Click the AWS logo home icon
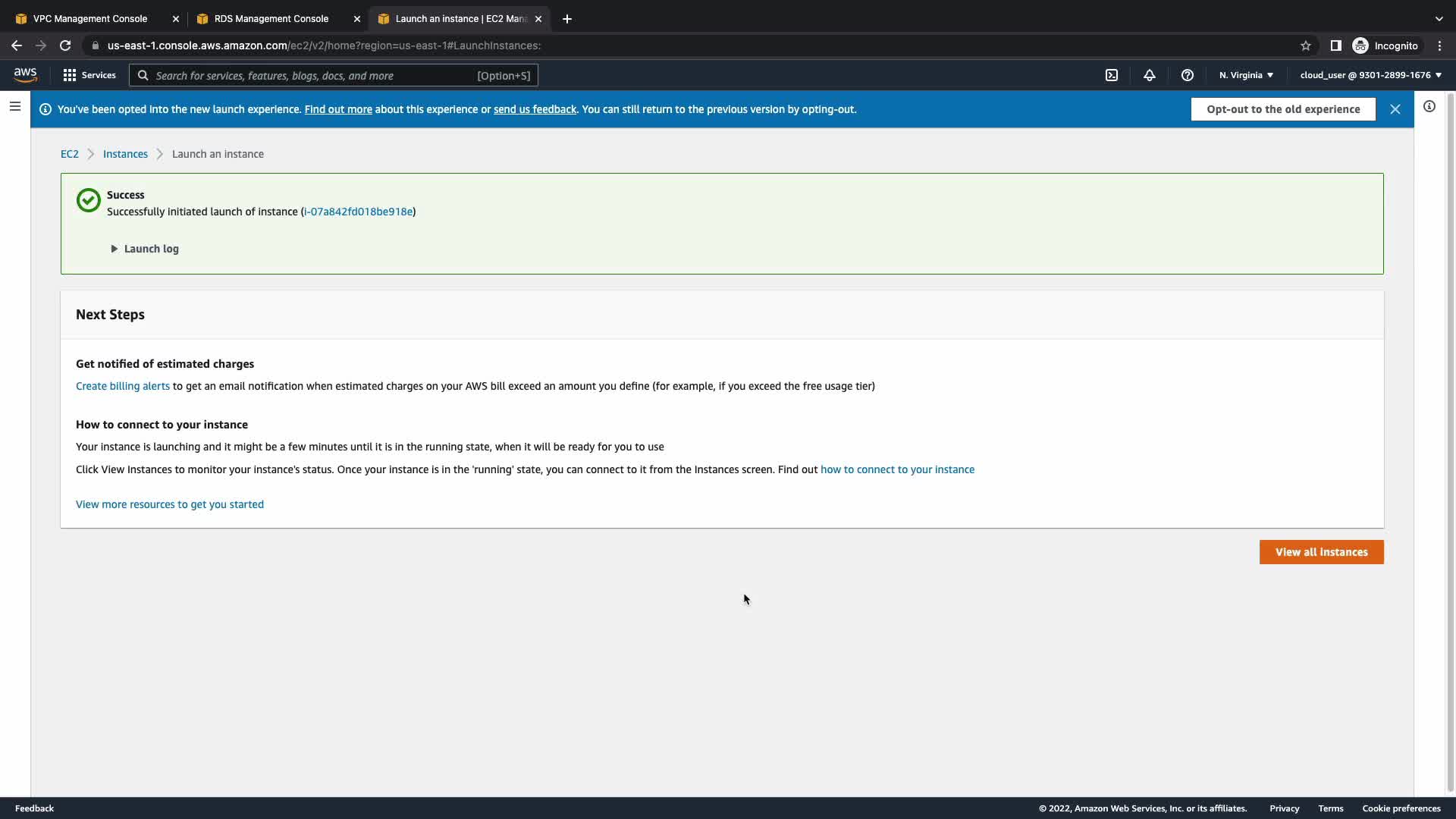Image resolution: width=1456 pixels, height=819 pixels. pyautogui.click(x=25, y=74)
